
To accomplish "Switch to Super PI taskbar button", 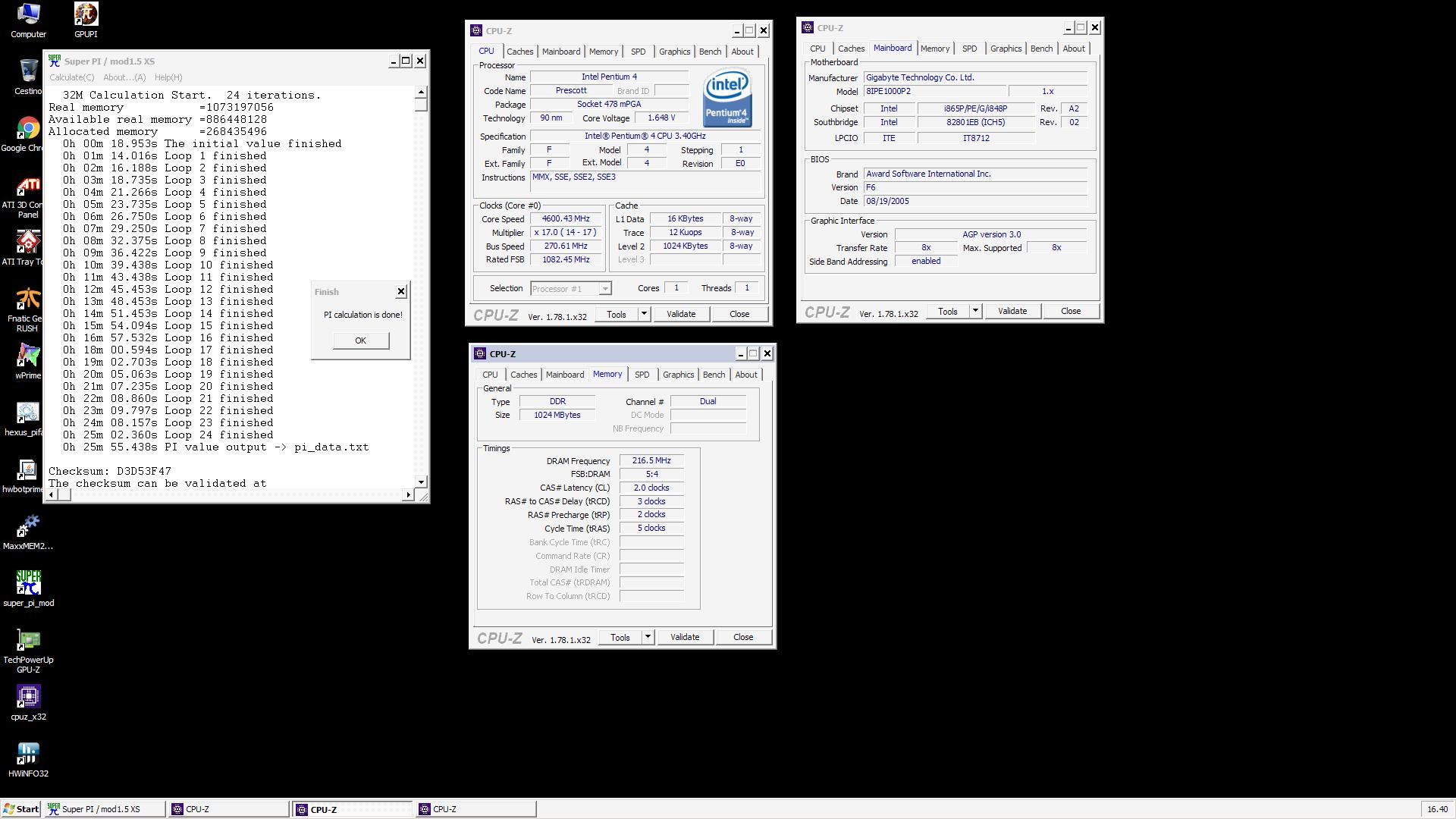I will pyautogui.click(x=105, y=809).
